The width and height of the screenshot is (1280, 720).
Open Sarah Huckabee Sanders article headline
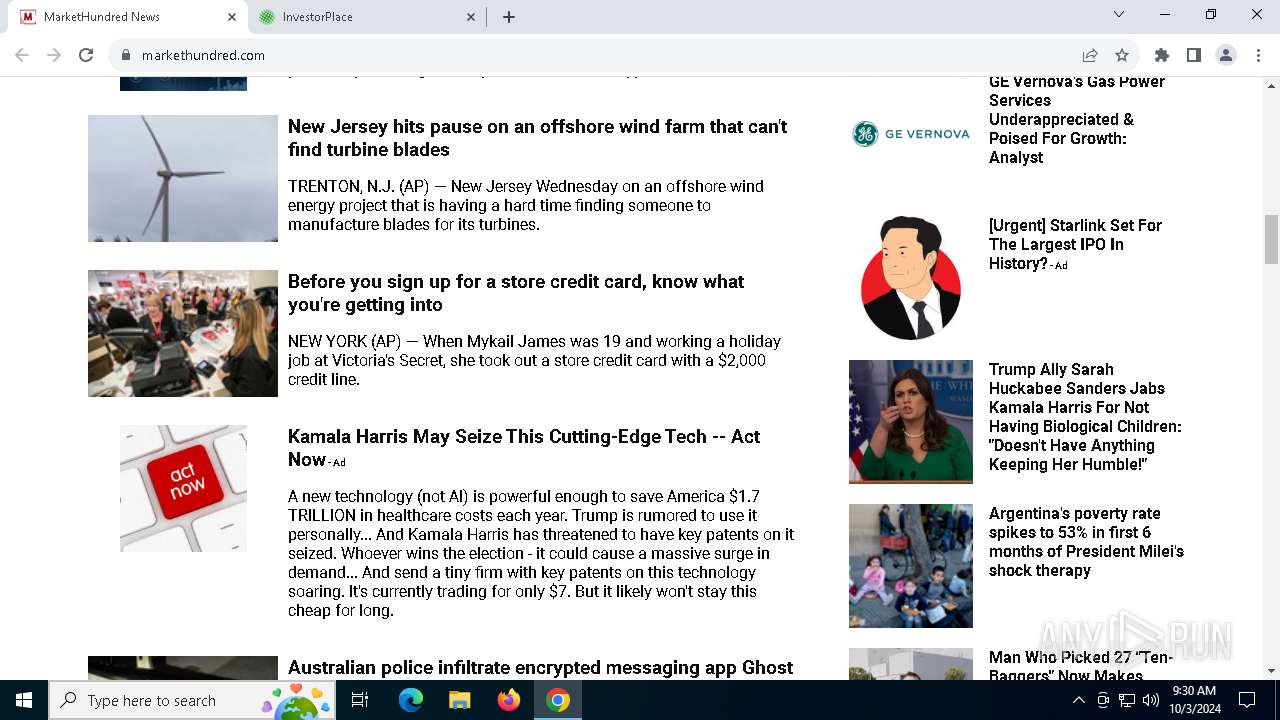[x=1085, y=417]
